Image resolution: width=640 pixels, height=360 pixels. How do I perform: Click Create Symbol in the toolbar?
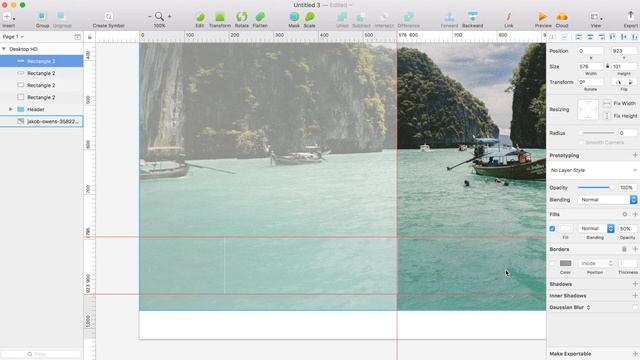108,17
